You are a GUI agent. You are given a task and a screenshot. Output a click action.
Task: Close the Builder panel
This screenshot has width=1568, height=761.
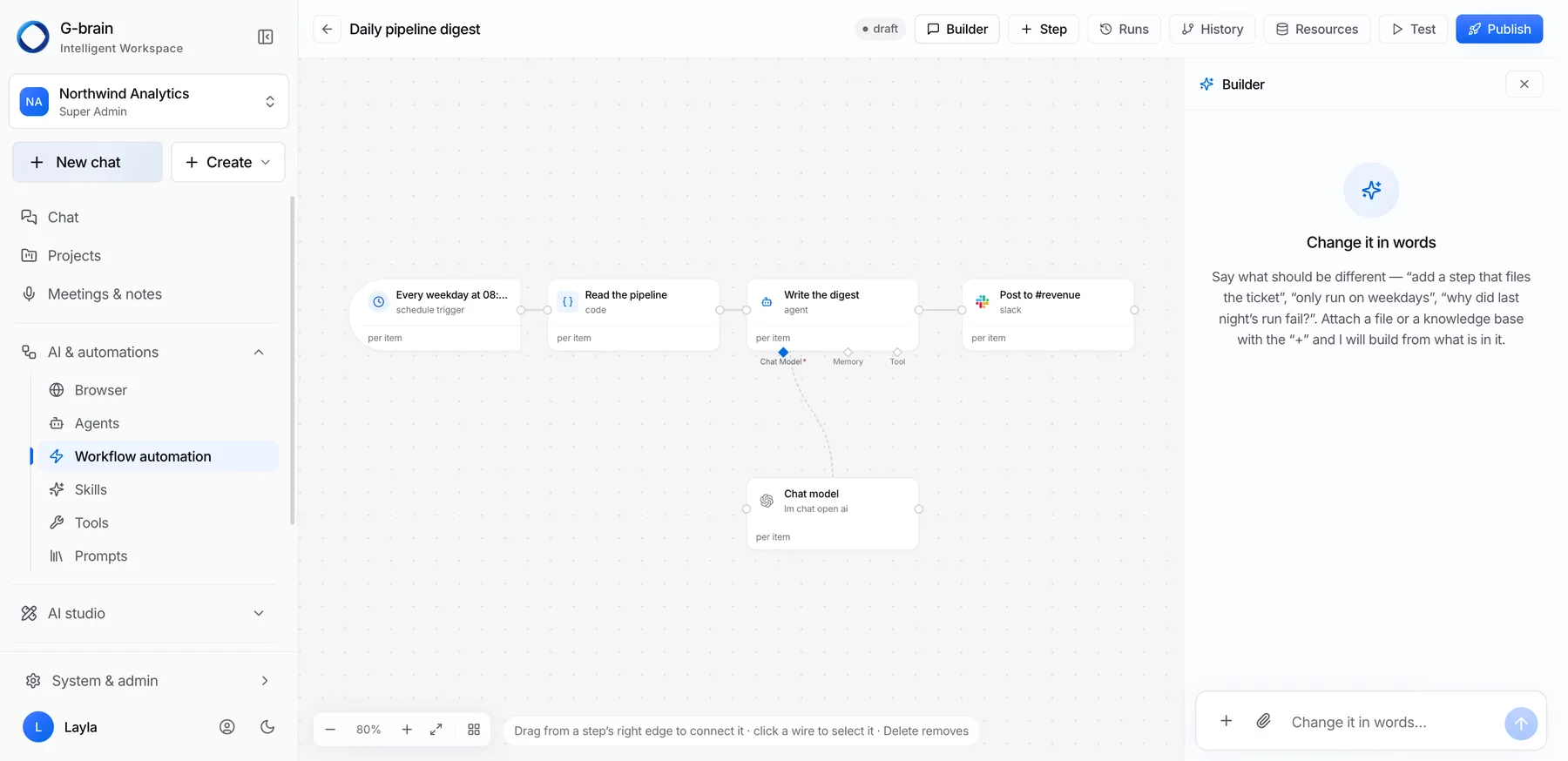[1524, 84]
